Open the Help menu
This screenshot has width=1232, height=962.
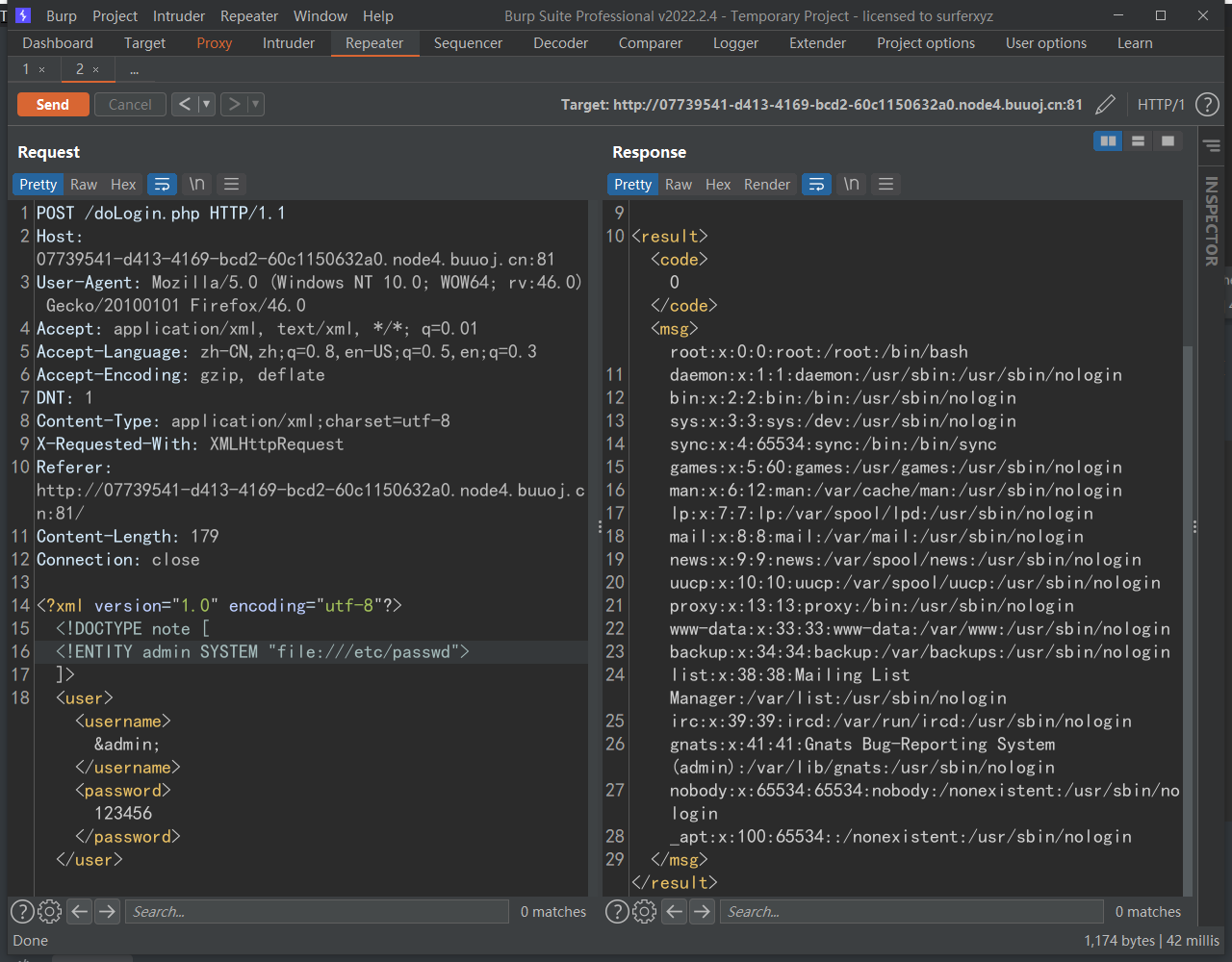coord(378,16)
